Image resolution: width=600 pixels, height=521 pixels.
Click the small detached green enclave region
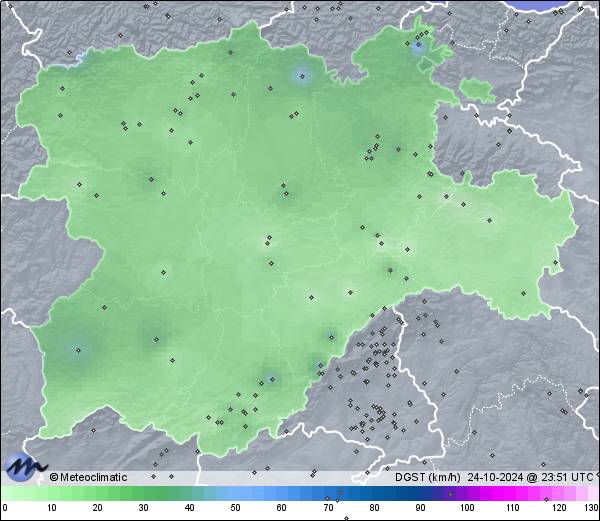click(x=478, y=90)
